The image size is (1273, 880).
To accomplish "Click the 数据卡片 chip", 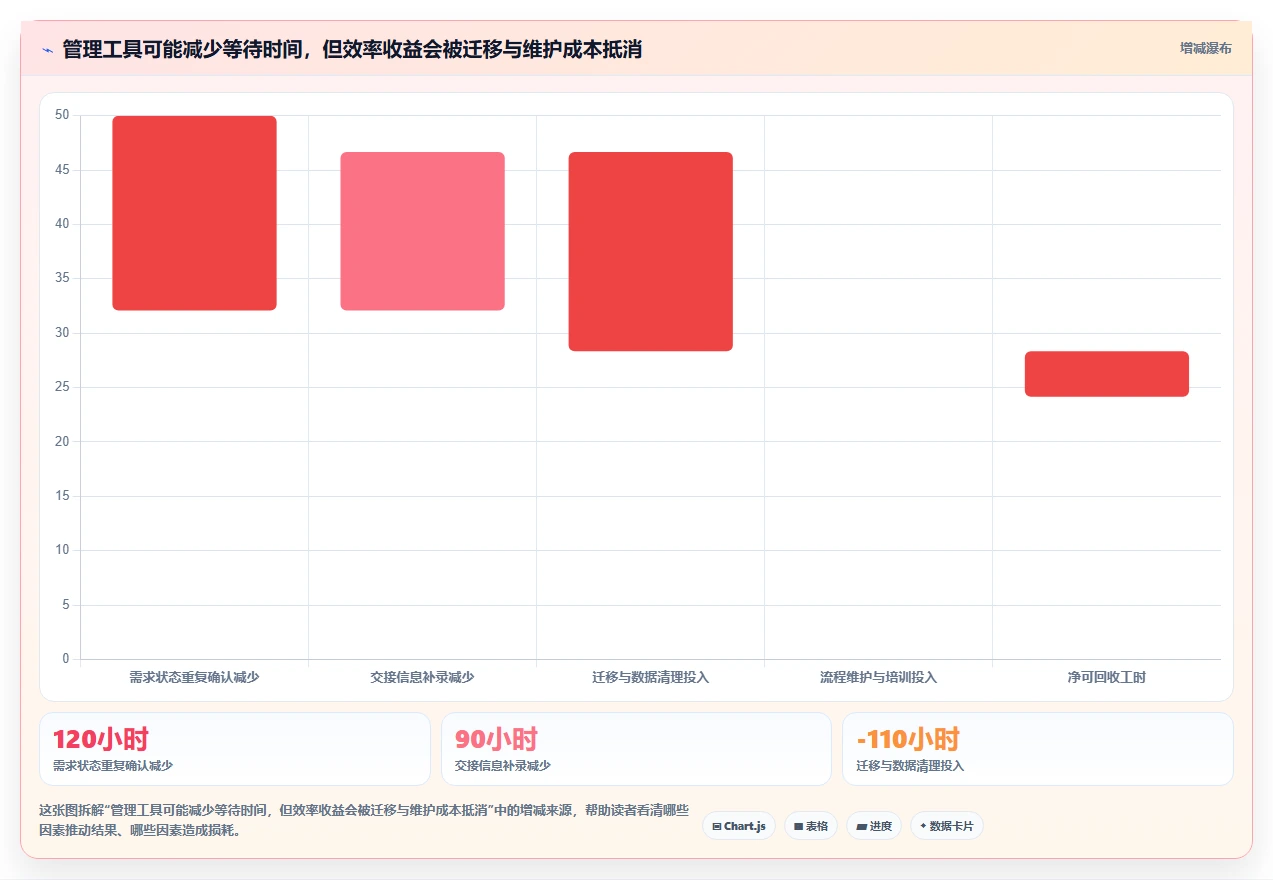I will pos(947,826).
